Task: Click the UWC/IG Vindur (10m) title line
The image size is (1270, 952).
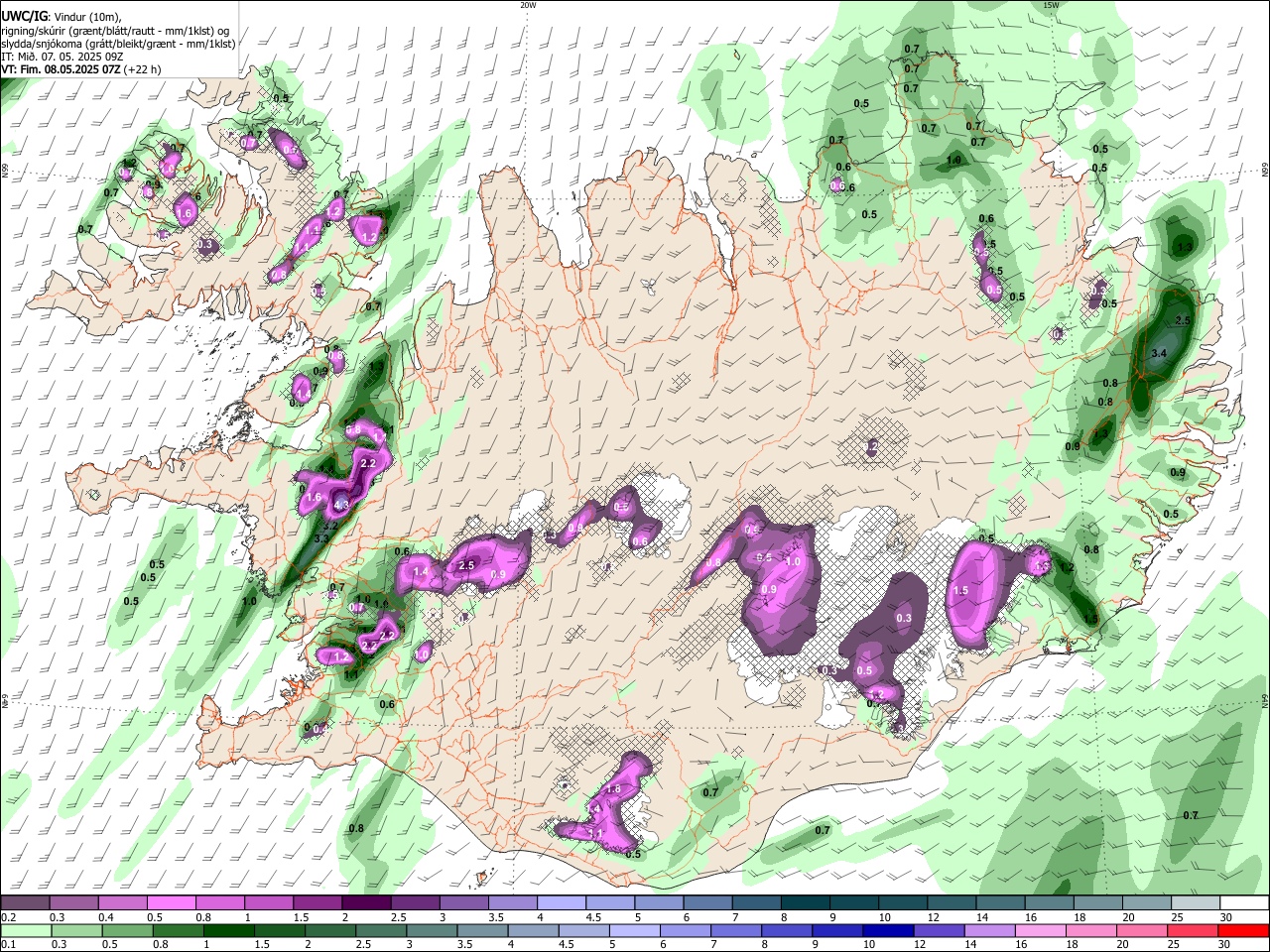Action: 61,16
